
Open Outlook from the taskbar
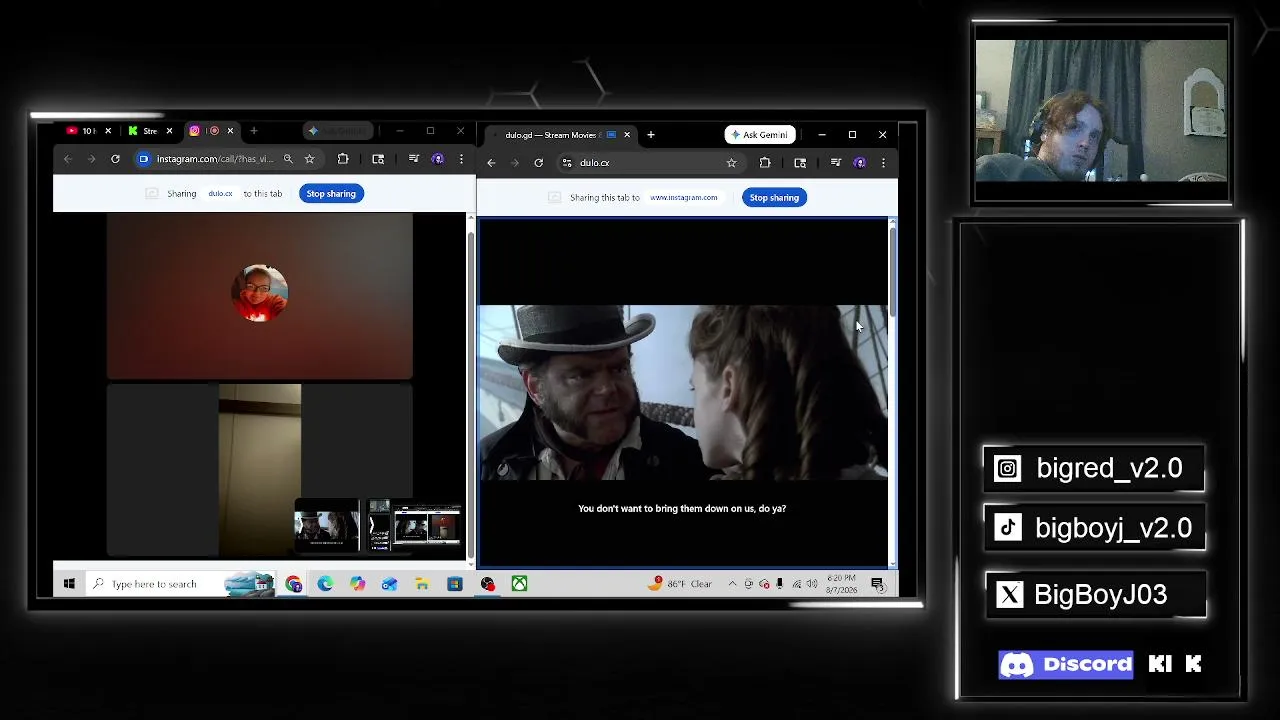click(390, 584)
